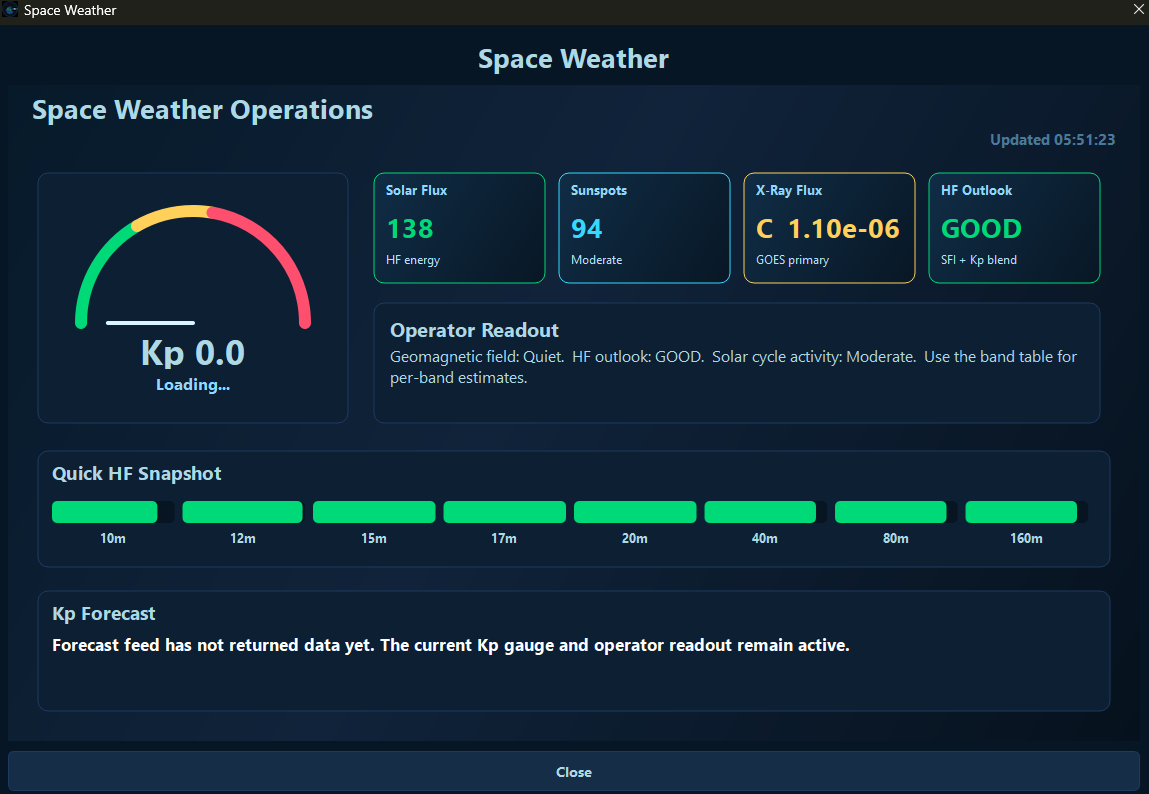Select the Solar Flux card
Viewport: 1149px width, 794px height.
pos(459,228)
